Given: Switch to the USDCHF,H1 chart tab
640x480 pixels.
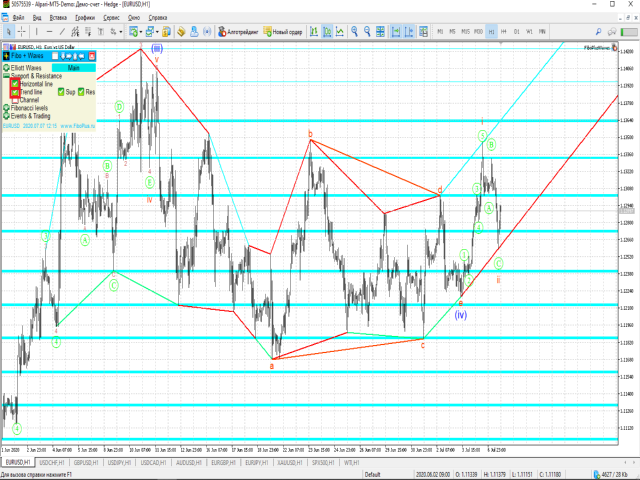Looking at the screenshot, I should (x=52, y=462).
